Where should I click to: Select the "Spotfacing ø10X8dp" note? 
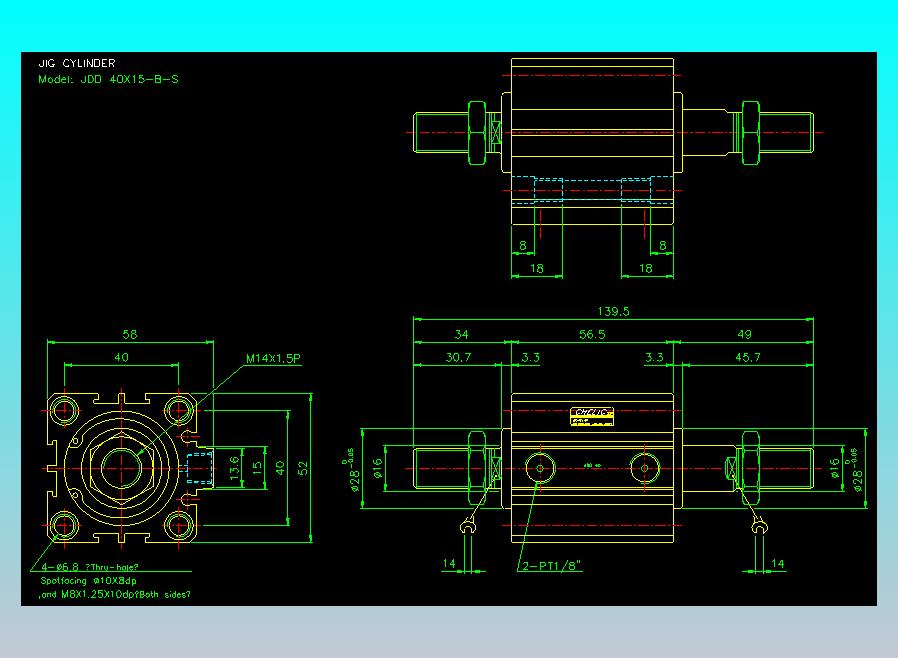point(88,581)
